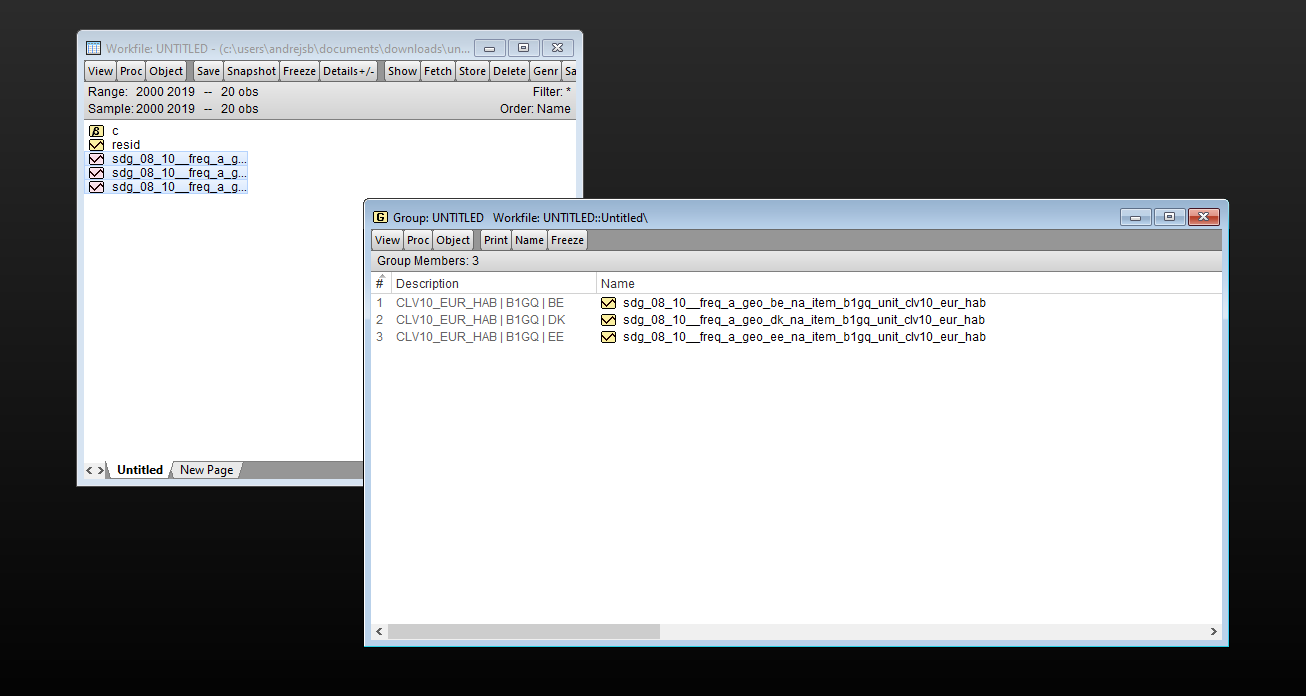The height and width of the screenshot is (696, 1306).
Task: Open the Object menu in Group window
Action: 453,240
